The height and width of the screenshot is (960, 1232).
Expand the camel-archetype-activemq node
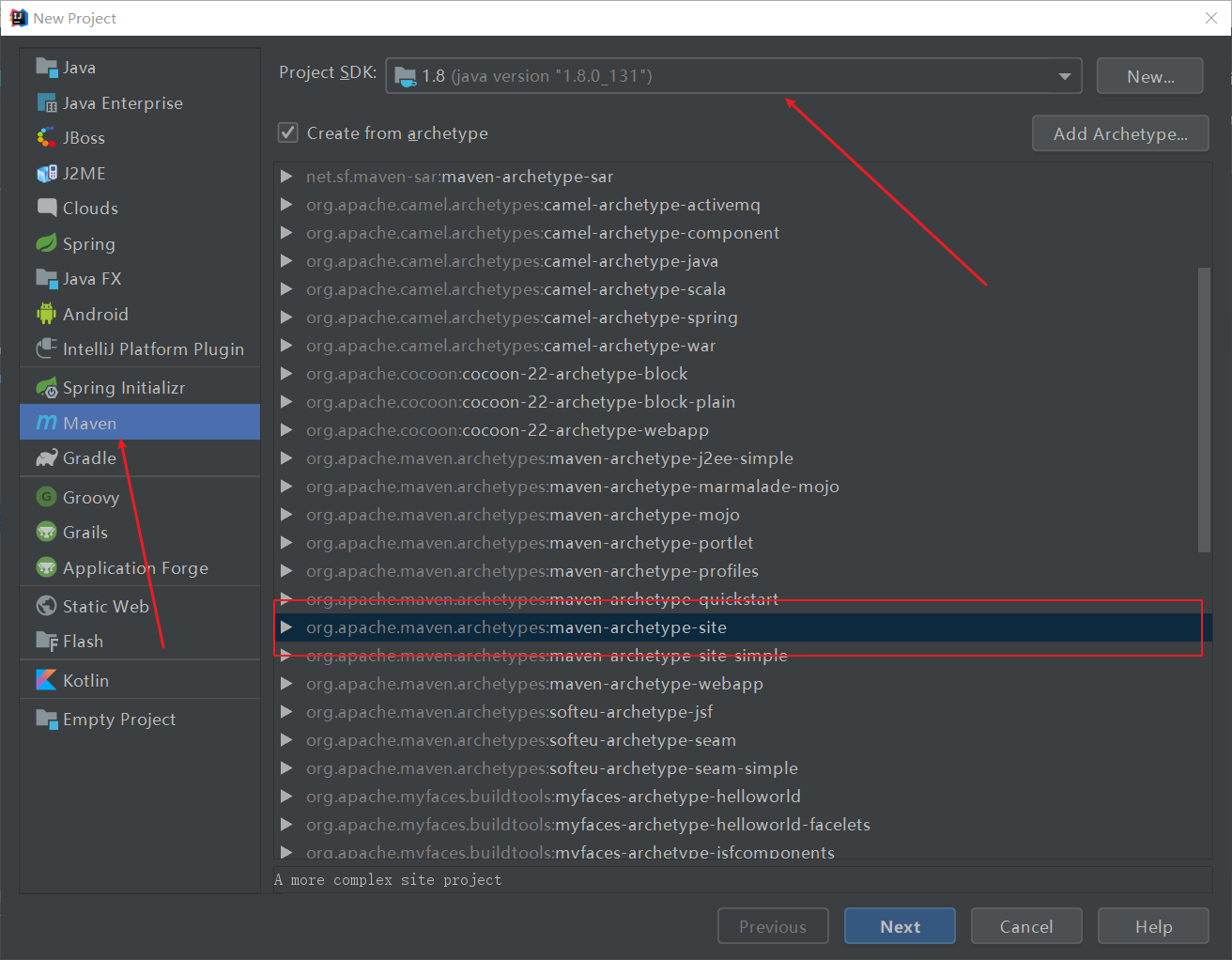286,204
